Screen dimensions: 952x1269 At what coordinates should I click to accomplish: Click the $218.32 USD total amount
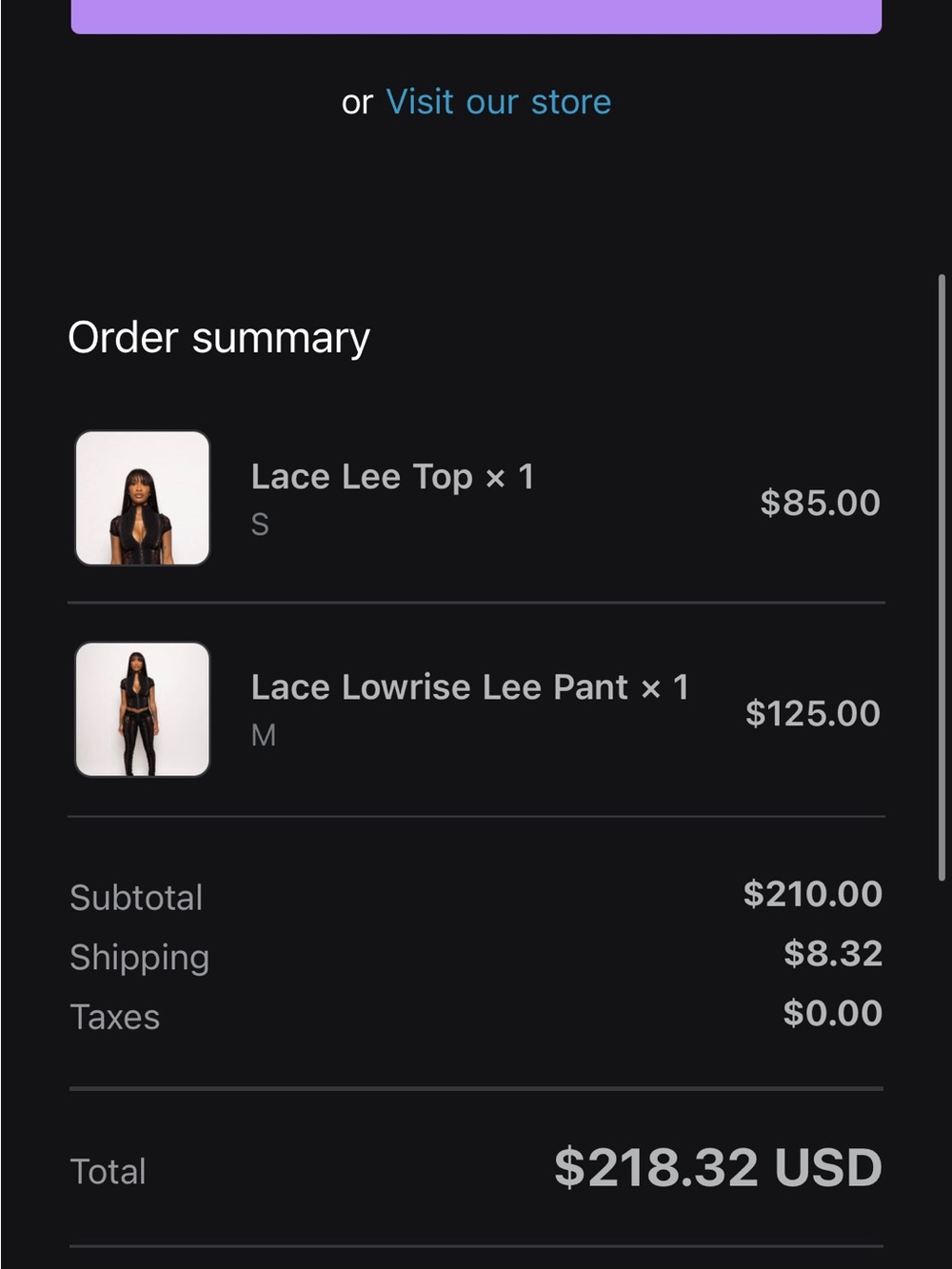click(719, 1168)
